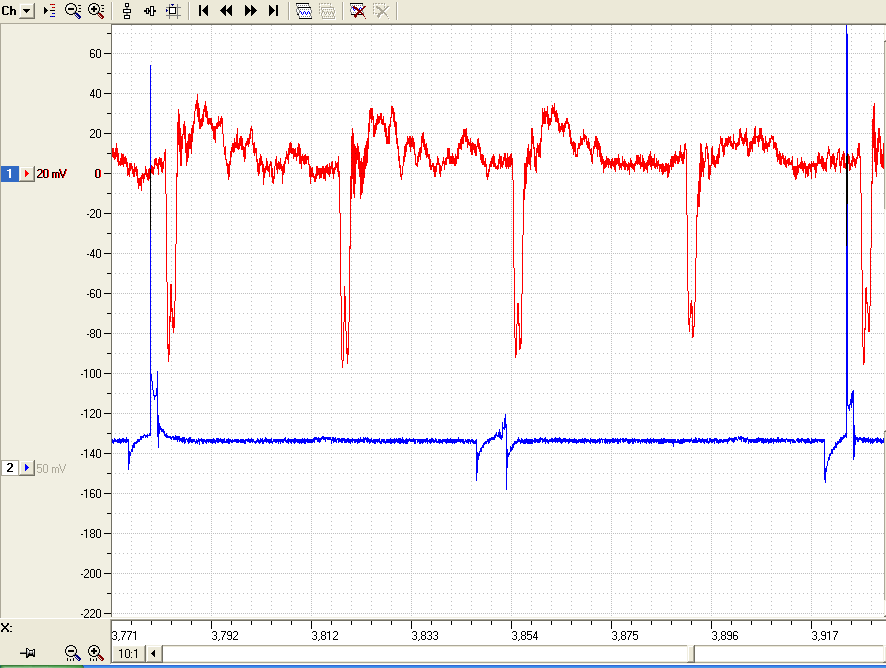Open the Ch channel dropdown

pos(27,11)
